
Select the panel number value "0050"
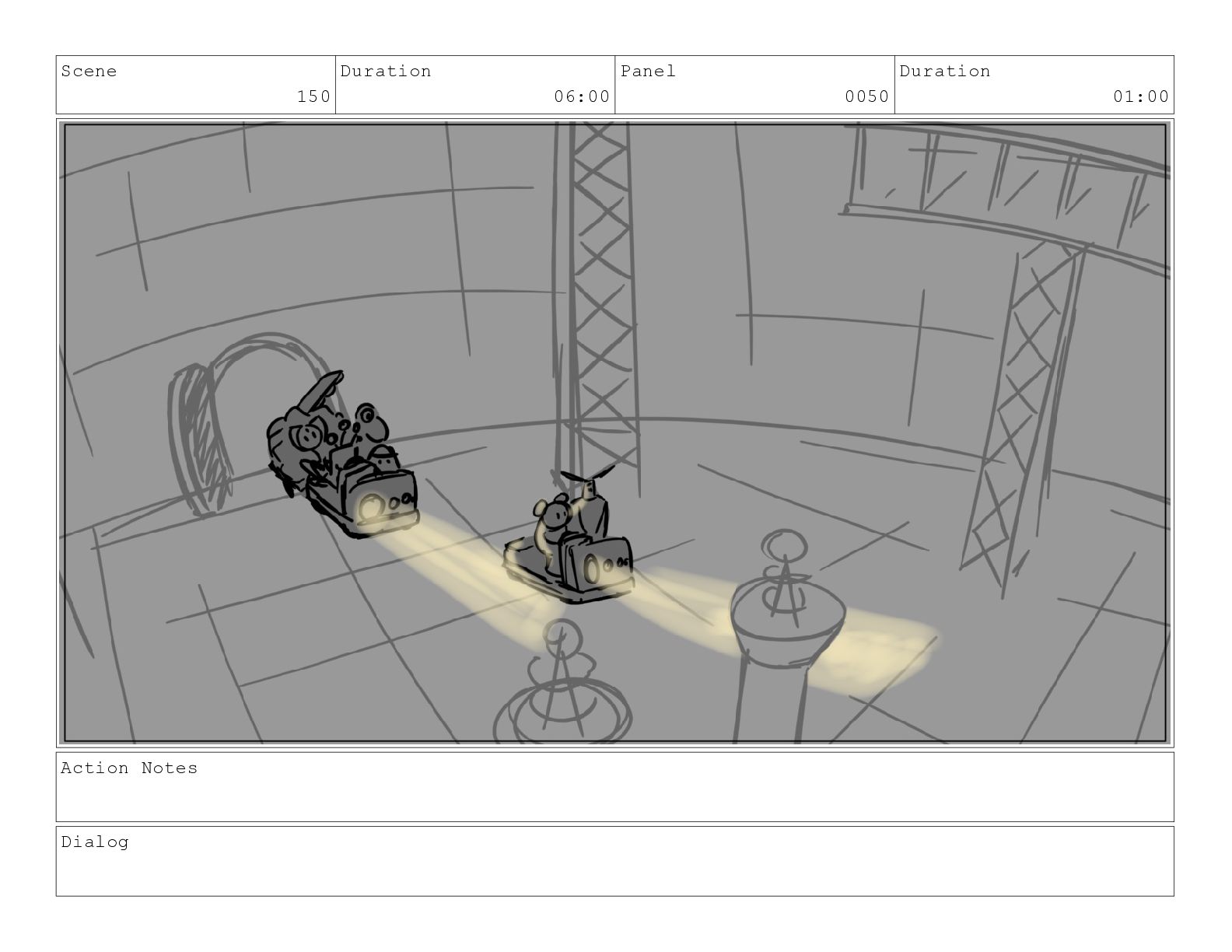[x=867, y=96]
